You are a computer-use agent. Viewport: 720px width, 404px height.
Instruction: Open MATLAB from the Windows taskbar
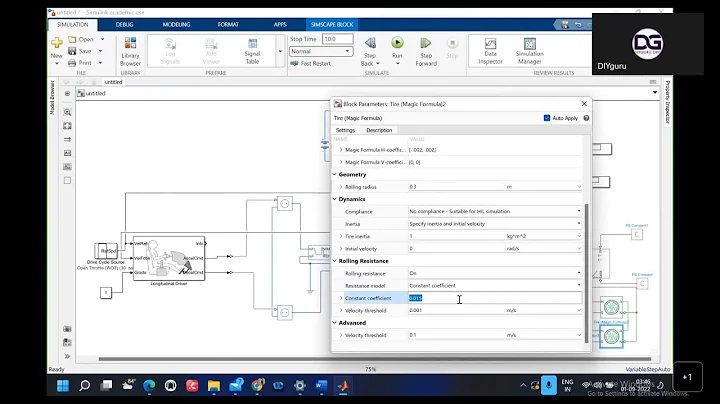[x=343, y=386]
